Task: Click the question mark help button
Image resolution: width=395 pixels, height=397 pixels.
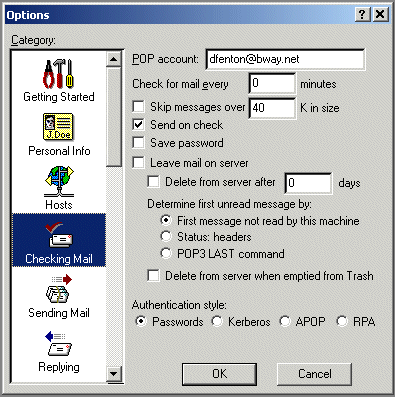Action: 362,15
